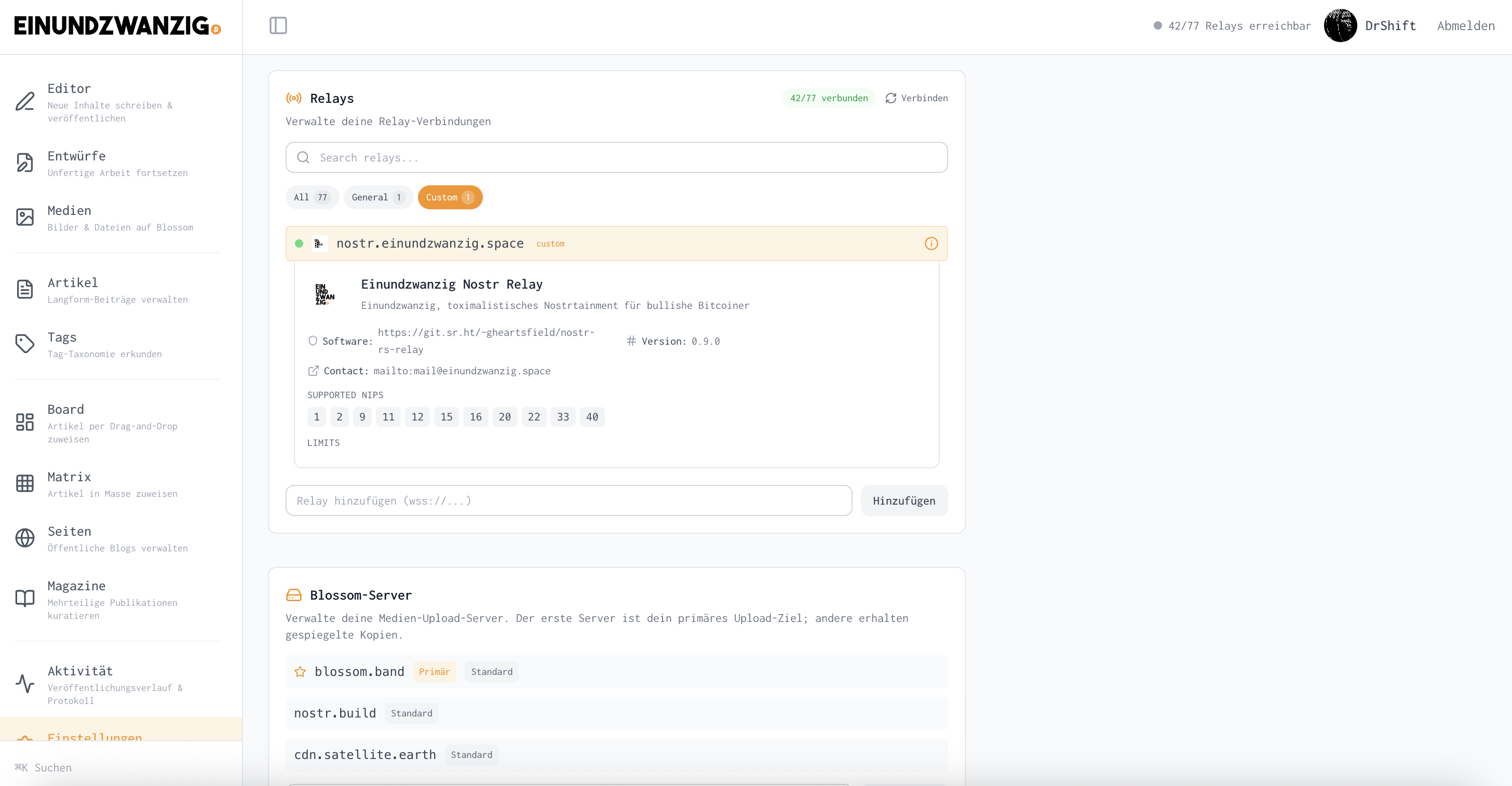Open the Seiten globe icon
The image size is (1512, 786).
[24, 538]
